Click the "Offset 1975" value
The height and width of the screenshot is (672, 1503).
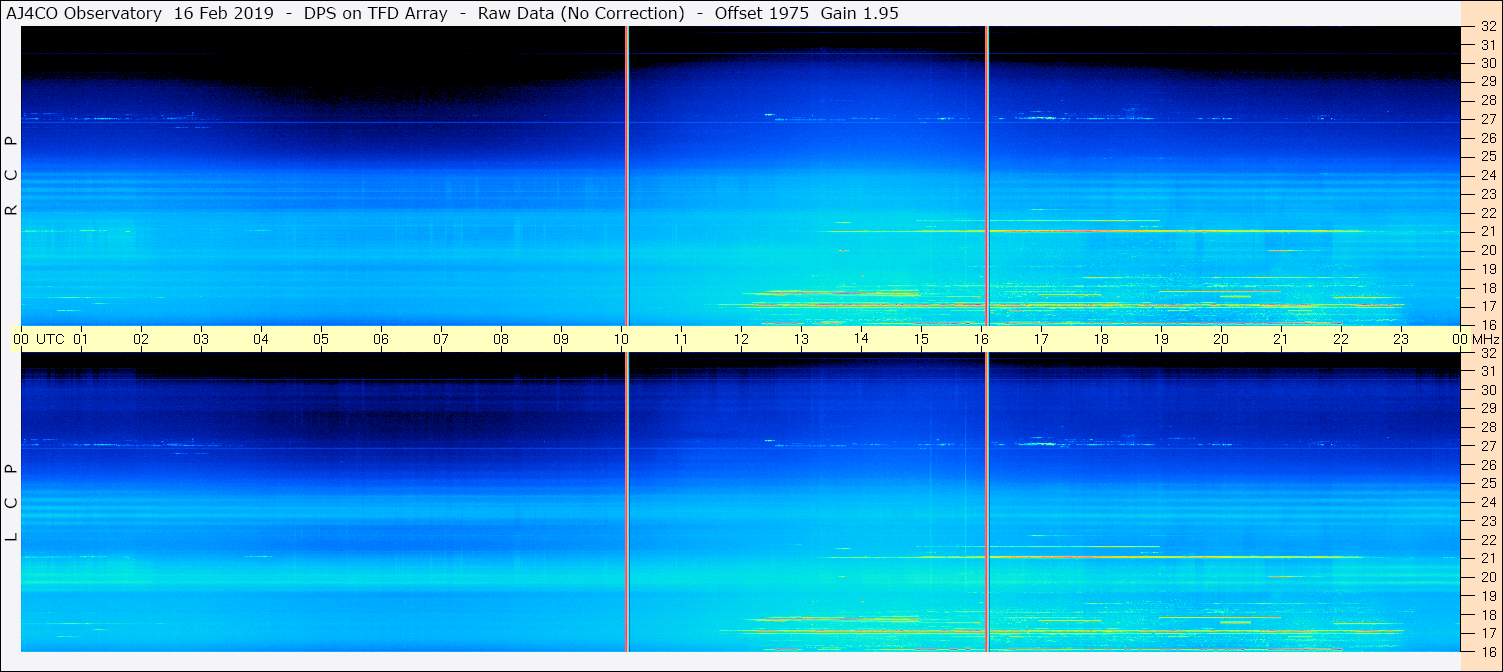point(761,13)
